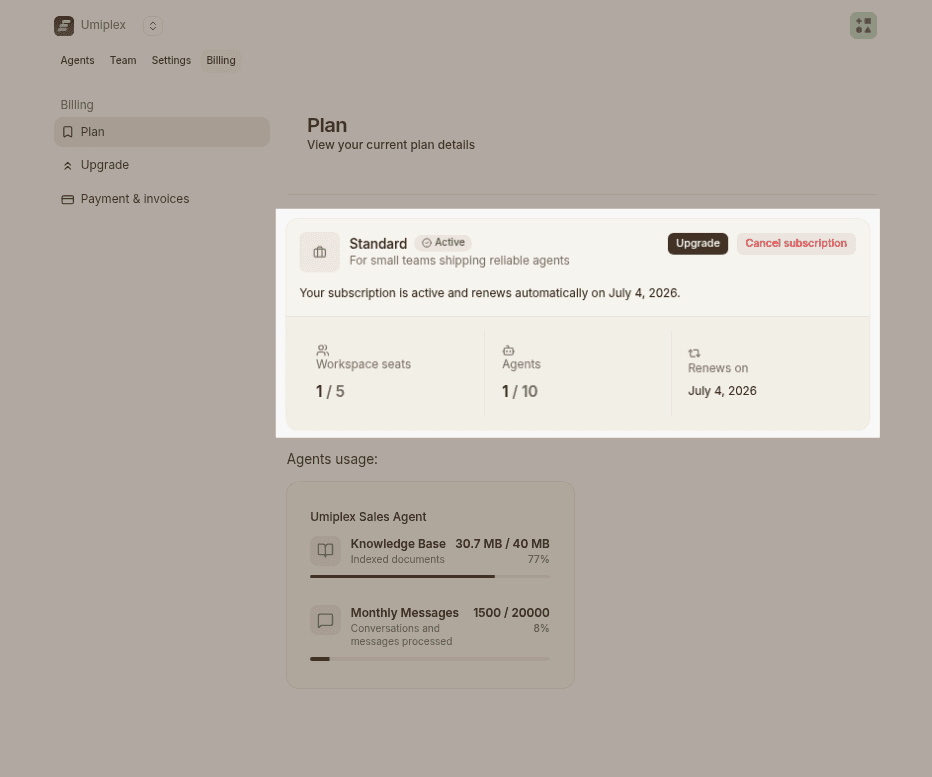
Task: Click 'View your current plan details'
Action: tap(391, 145)
